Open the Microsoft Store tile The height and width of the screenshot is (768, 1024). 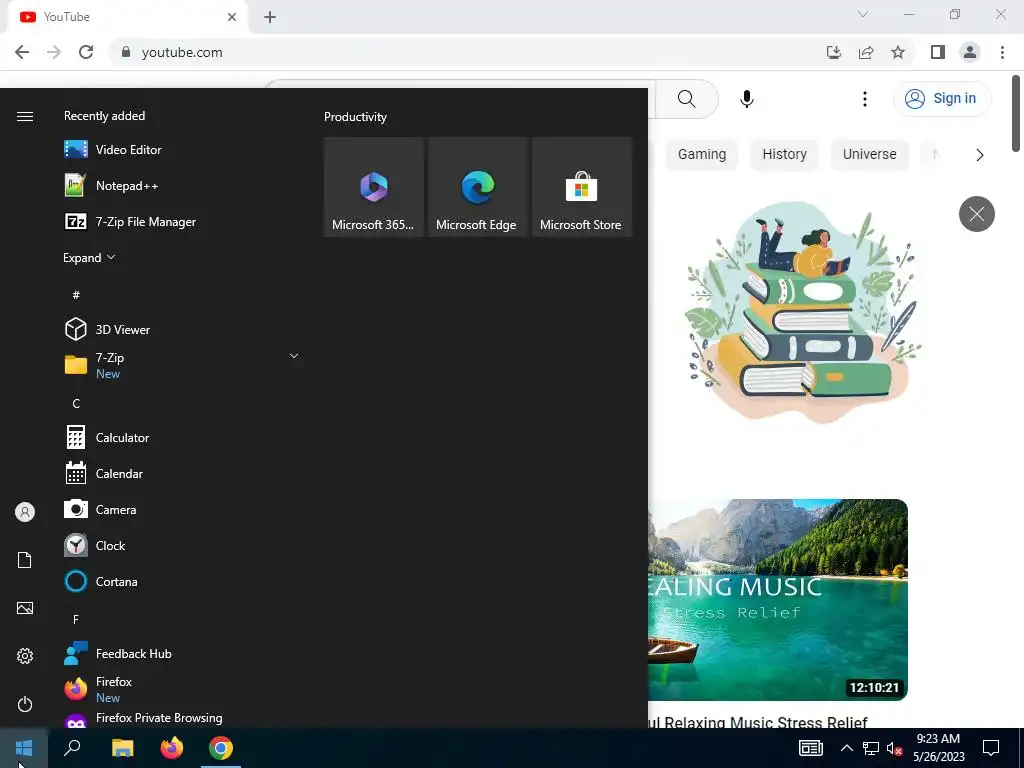582,187
